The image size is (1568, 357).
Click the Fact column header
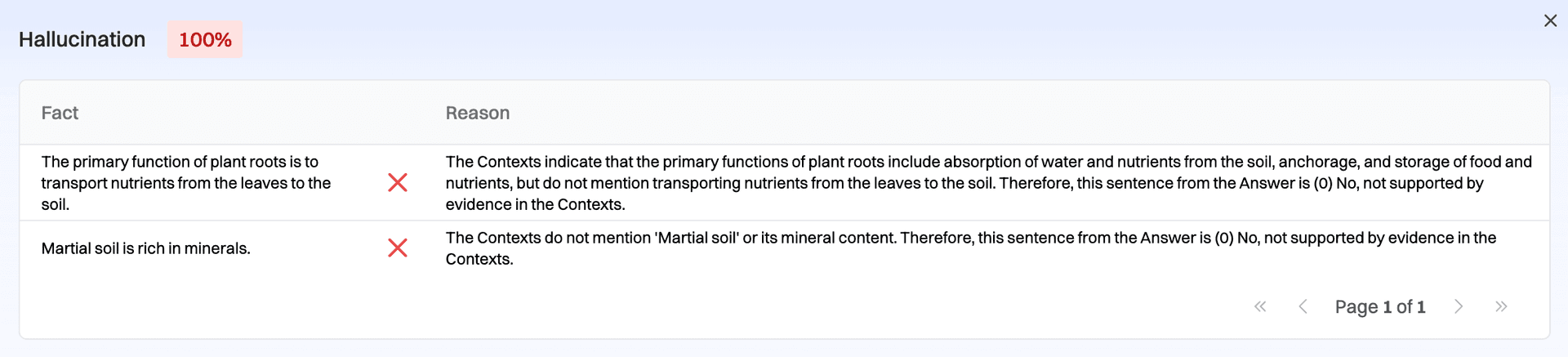(60, 113)
